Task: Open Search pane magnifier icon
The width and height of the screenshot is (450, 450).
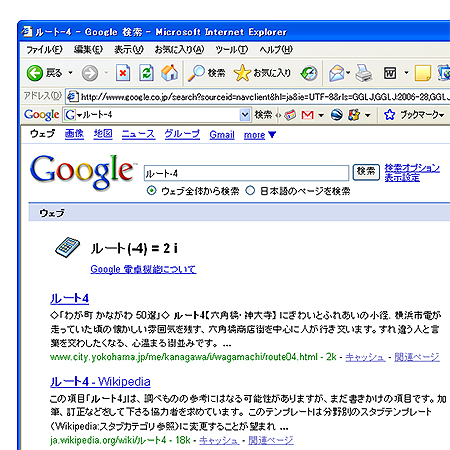Action: pyautogui.click(x=196, y=73)
